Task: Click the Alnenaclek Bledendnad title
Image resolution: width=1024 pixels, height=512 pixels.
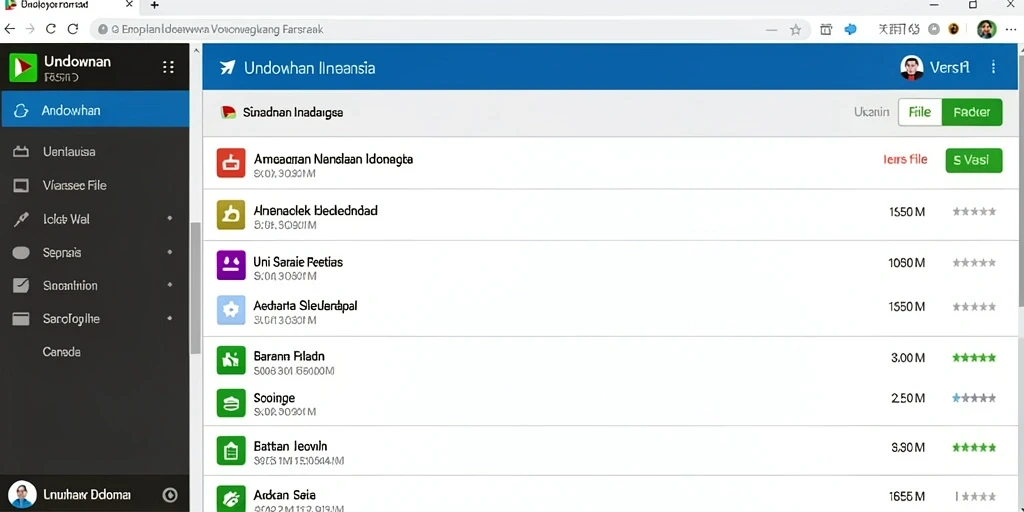Action: tap(315, 211)
